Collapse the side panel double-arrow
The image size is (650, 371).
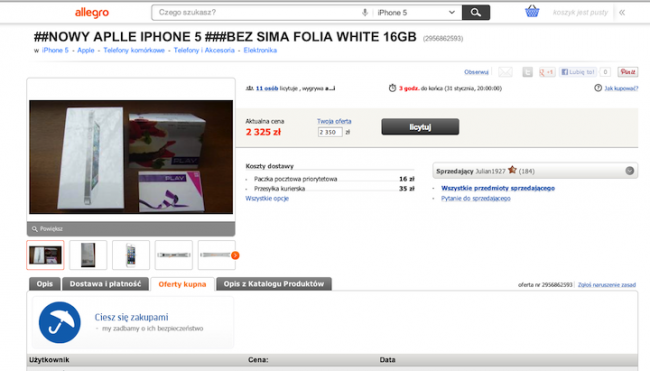[x=622, y=12]
